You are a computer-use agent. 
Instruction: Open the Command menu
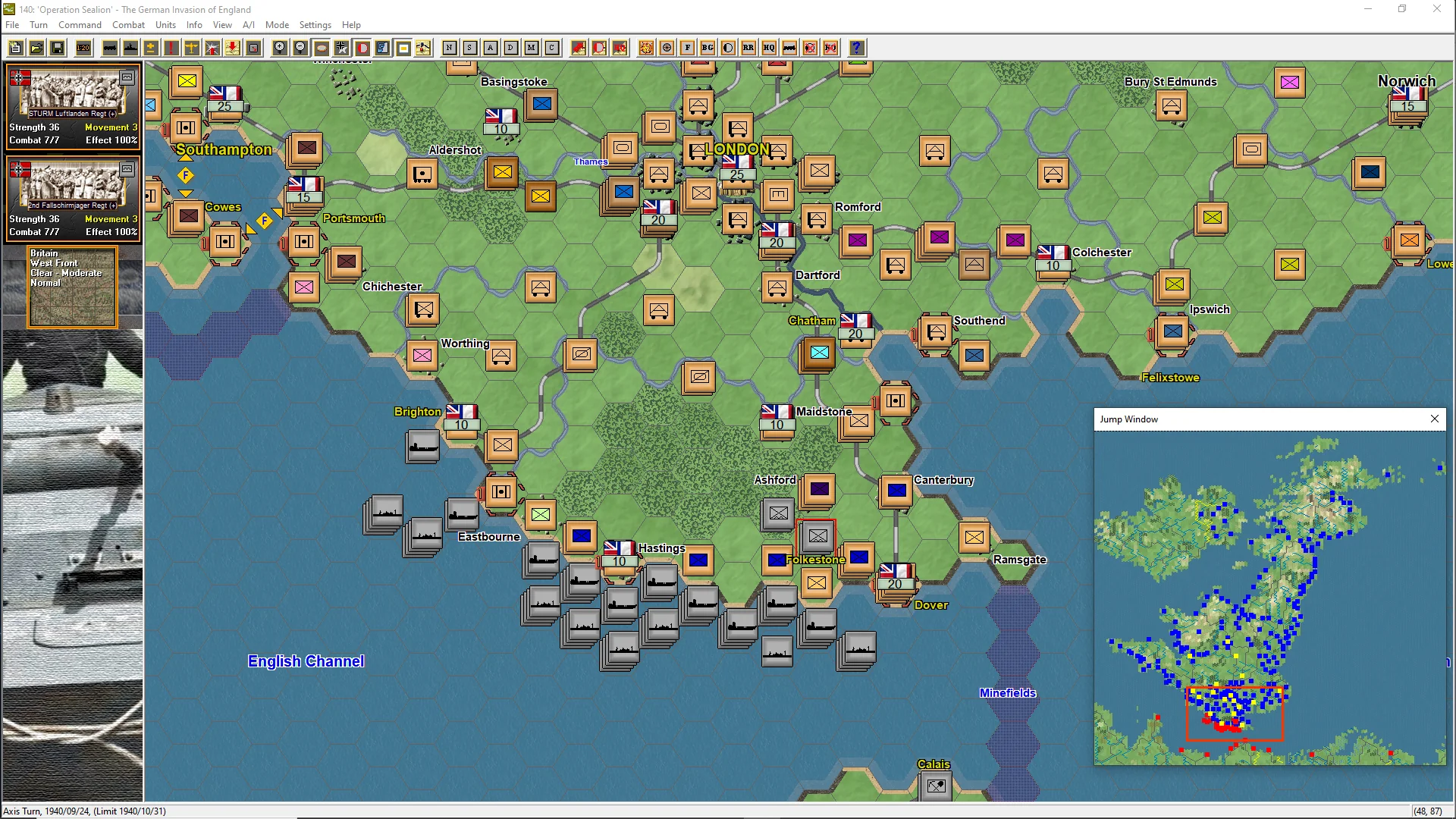coord(80,25)
